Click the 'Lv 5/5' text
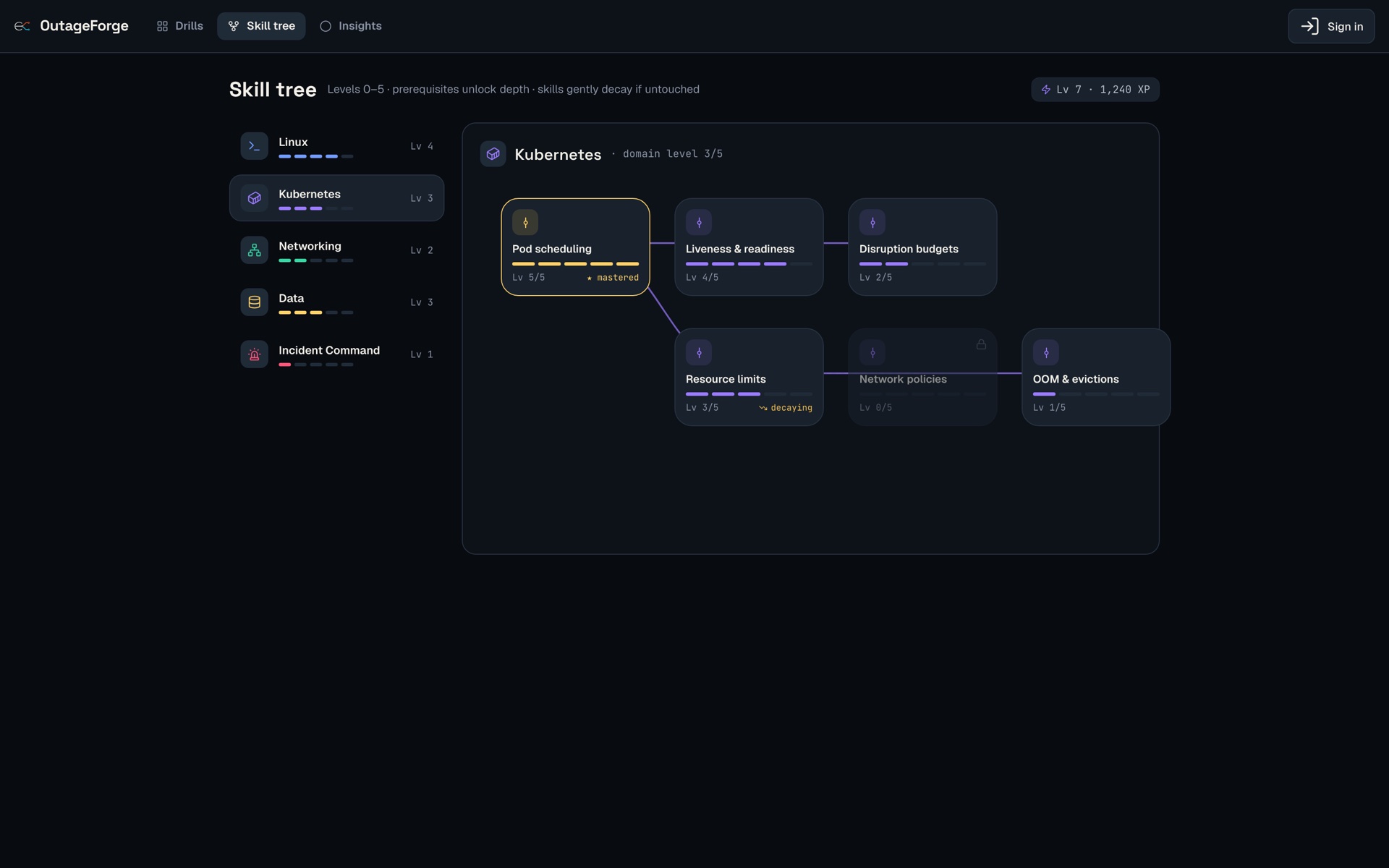This screenshot has height=868, width=1389. point(529,278)
